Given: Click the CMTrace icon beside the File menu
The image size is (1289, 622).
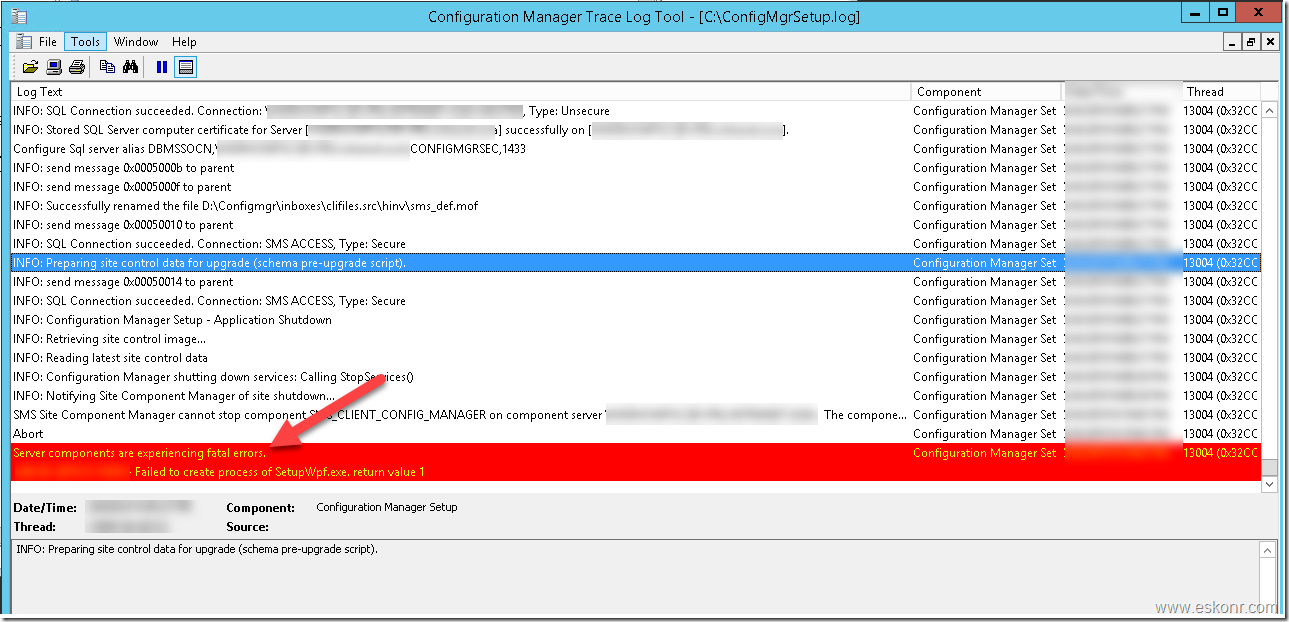Looking at the screenshot, I should (x=22, y=41).
